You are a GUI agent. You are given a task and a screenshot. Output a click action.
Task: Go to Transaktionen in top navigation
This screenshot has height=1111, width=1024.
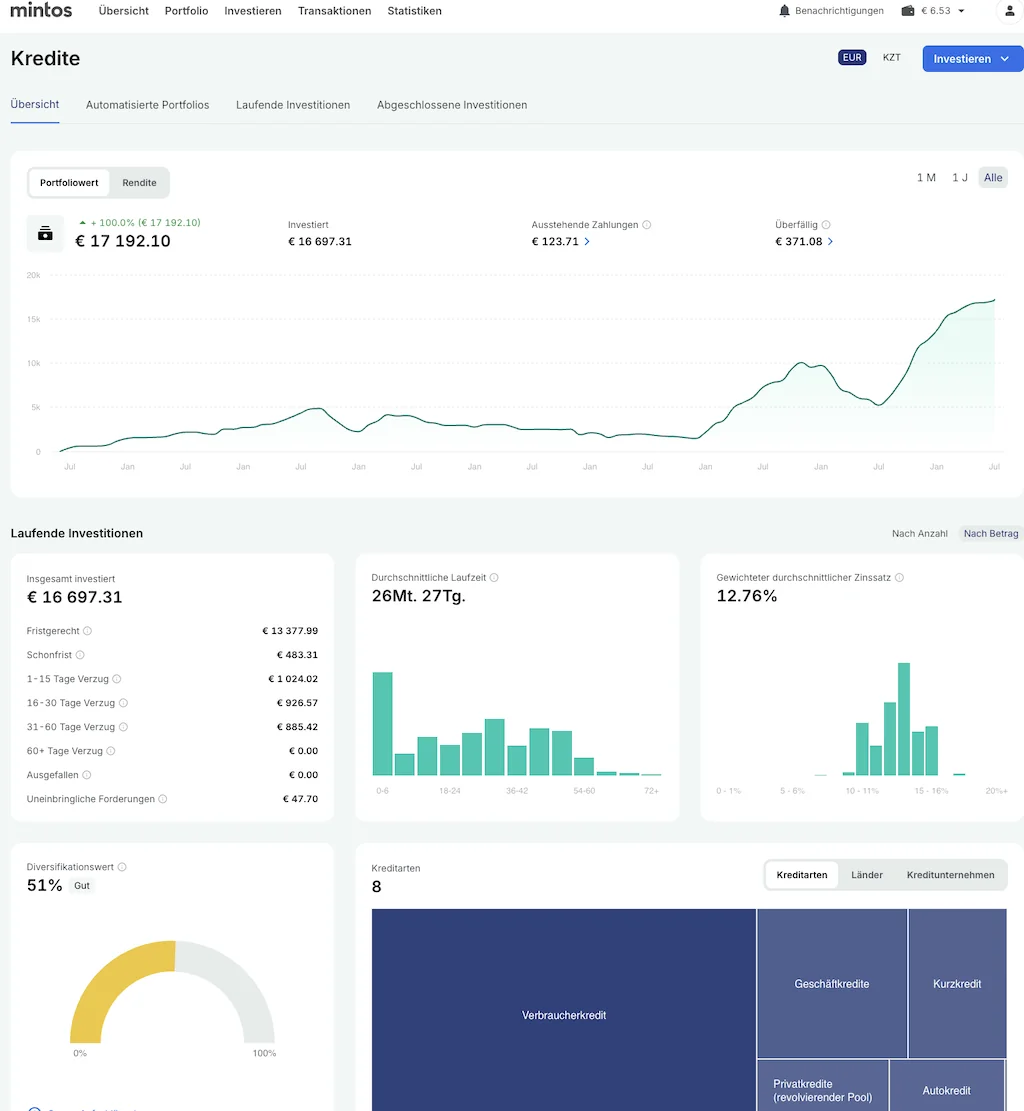(334, 11)
